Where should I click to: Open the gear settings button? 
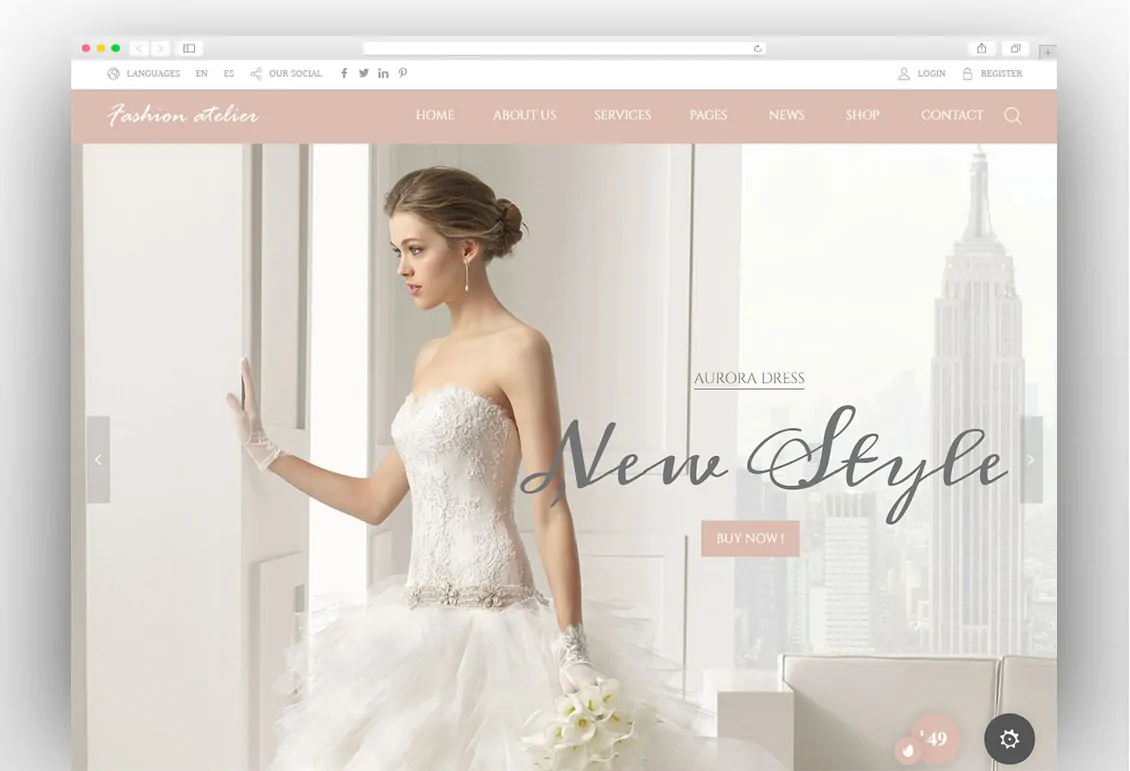tap(1010, 739)
